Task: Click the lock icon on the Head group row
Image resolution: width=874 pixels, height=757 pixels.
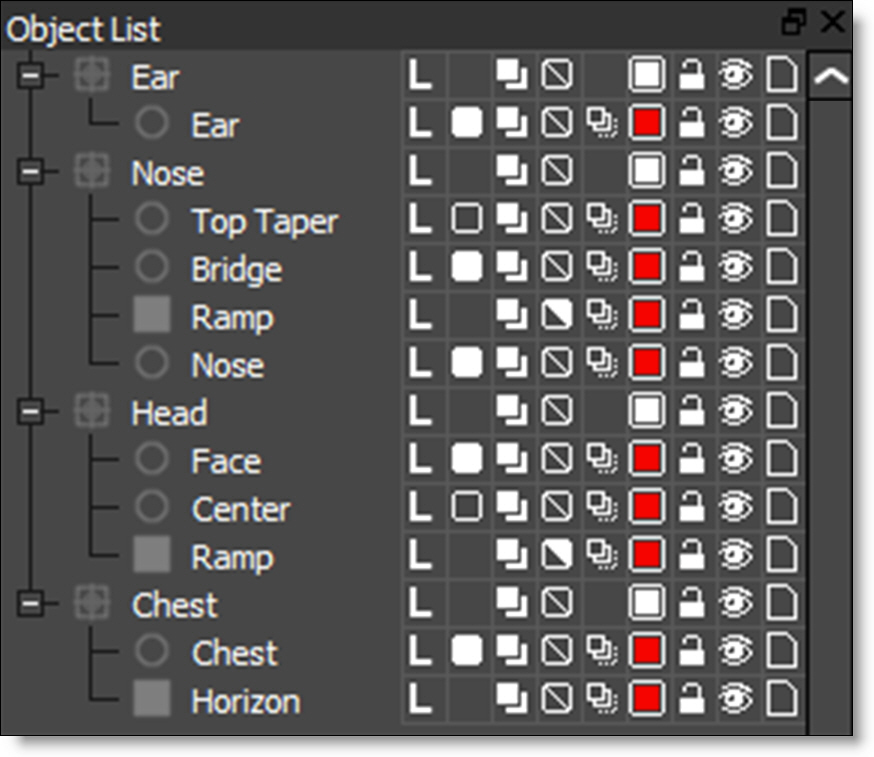Action: 691,411
